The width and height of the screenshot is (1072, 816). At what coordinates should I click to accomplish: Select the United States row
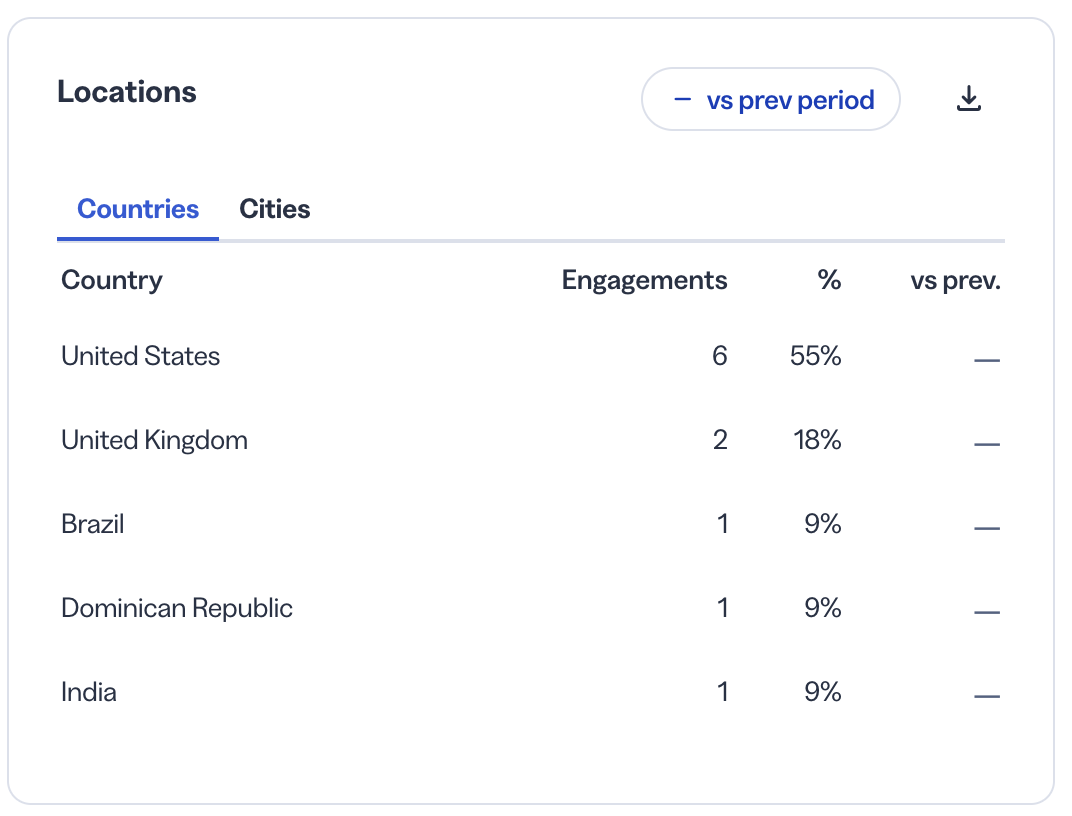[531, 356]
